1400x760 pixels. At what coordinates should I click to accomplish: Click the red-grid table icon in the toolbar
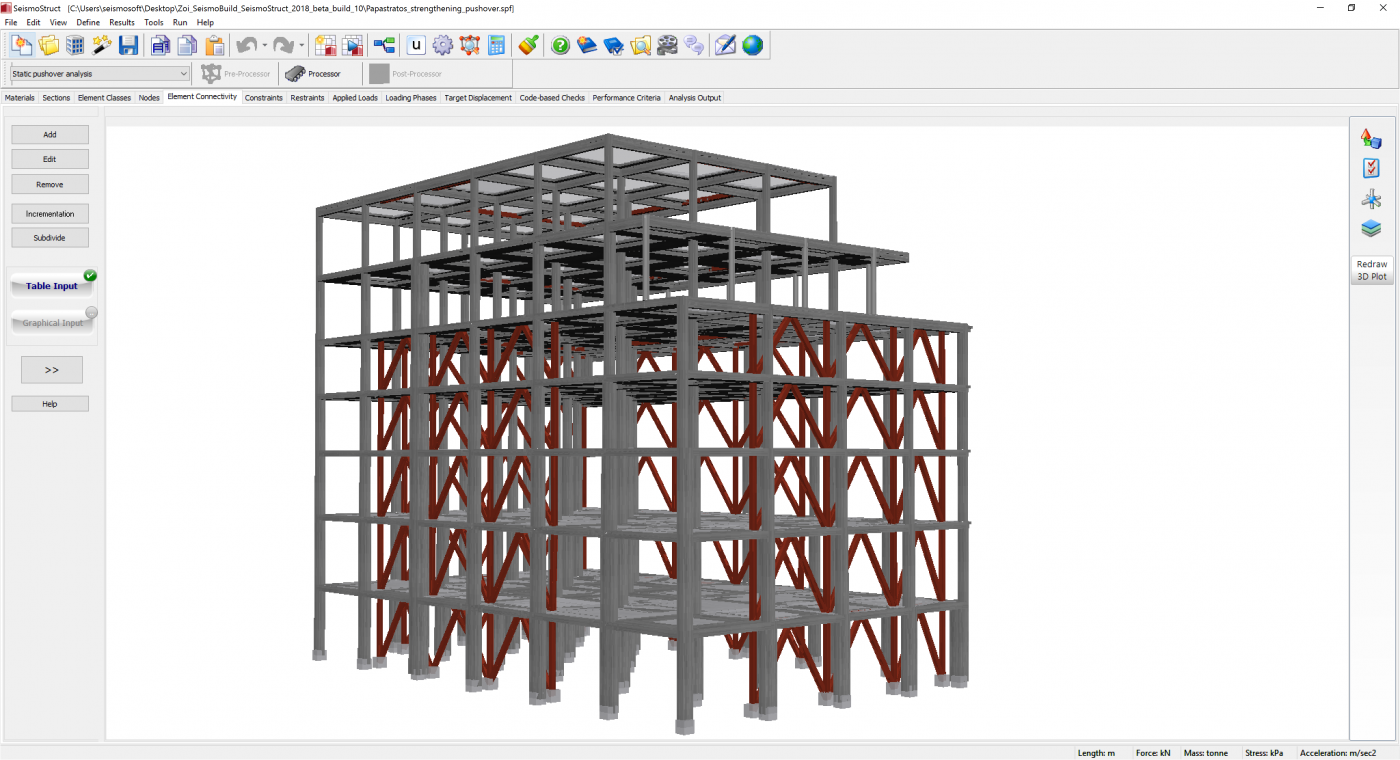(326, 45)
